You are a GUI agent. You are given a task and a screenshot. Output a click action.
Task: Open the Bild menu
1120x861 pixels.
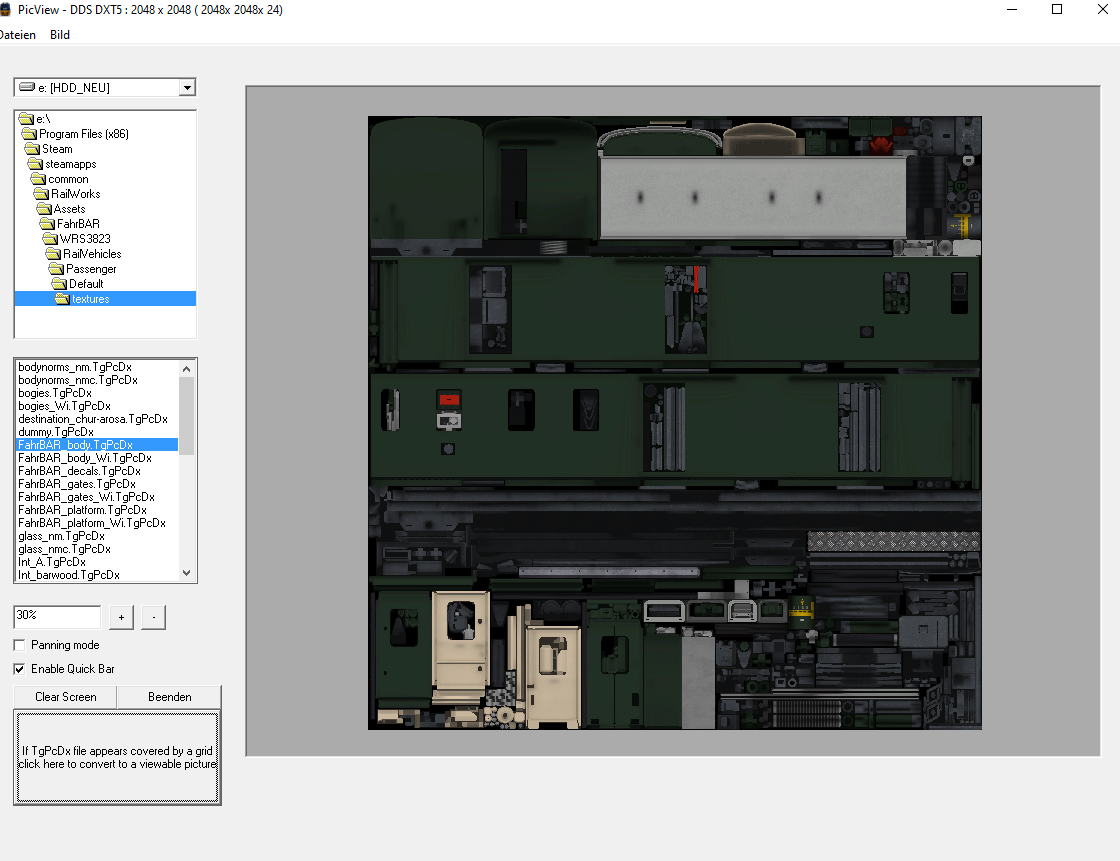click(60, 35)
